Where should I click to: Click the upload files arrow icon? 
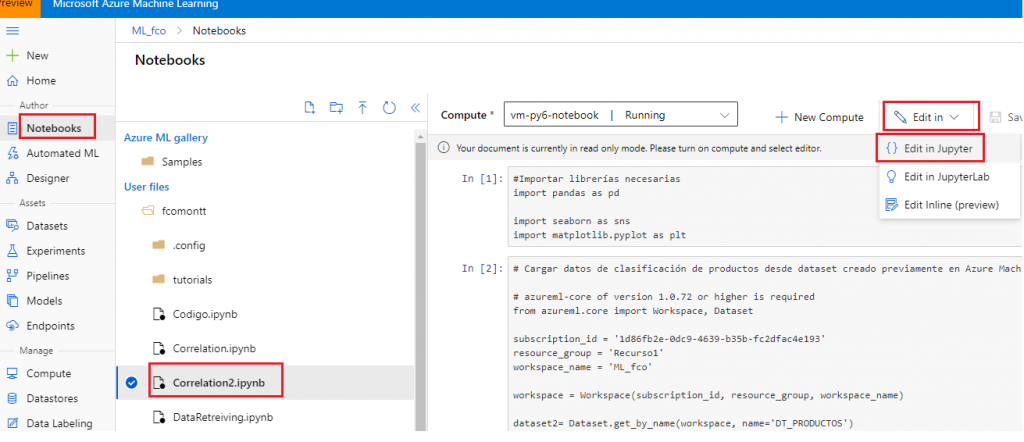tap(362, 108)
